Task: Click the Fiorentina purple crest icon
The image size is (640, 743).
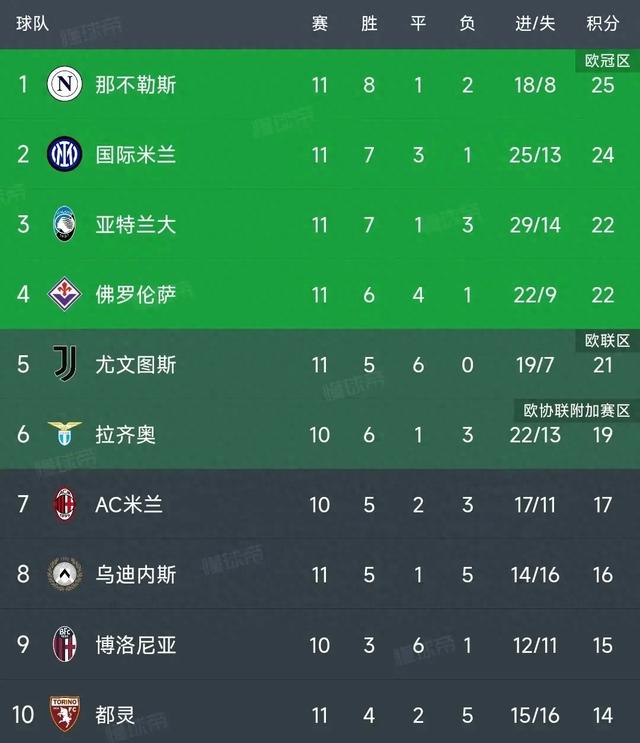Action: click(x=63, y=294)
